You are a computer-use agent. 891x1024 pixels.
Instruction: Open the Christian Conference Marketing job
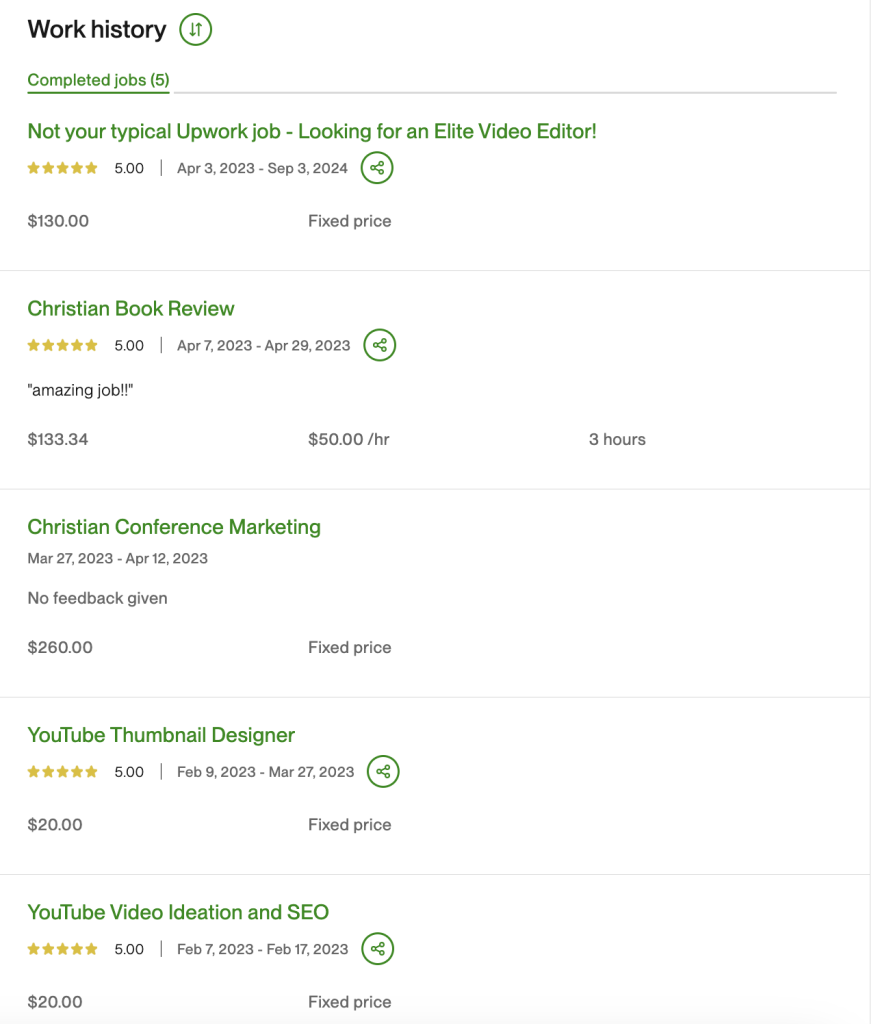(174, 527)
